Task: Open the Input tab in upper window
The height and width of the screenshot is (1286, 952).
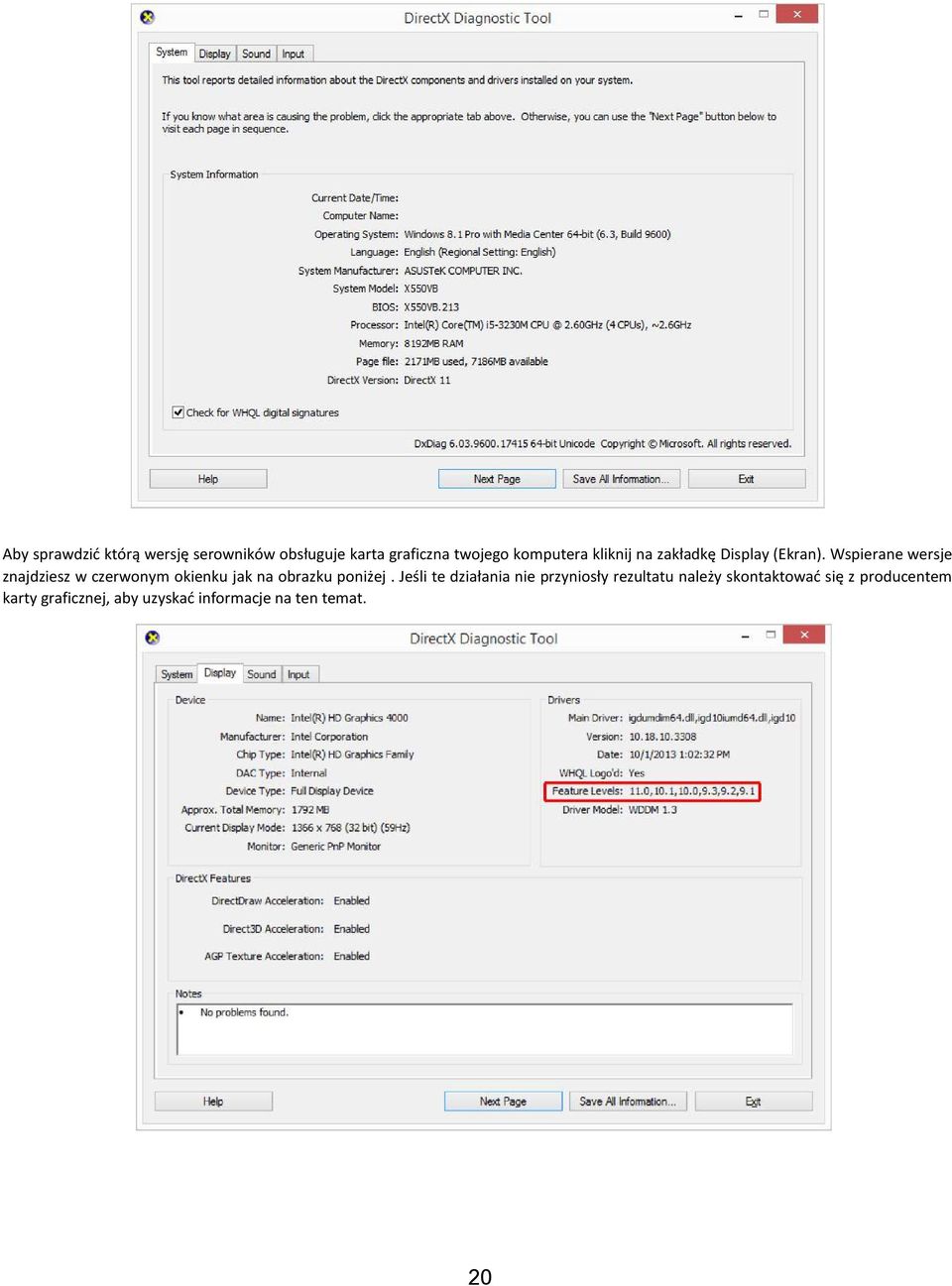Action: [293, 54]
